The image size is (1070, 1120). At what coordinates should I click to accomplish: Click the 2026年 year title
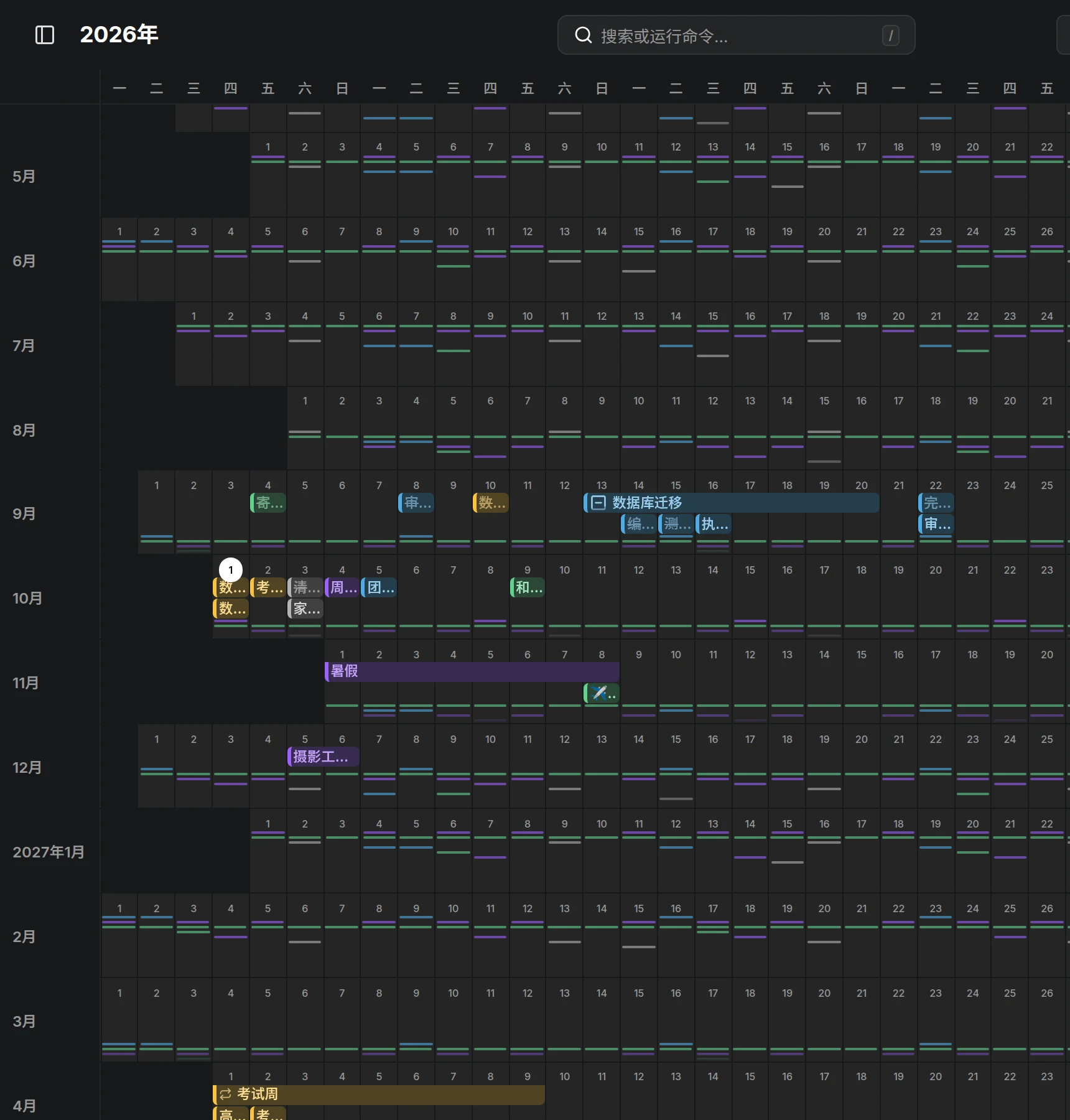(119, 35)
